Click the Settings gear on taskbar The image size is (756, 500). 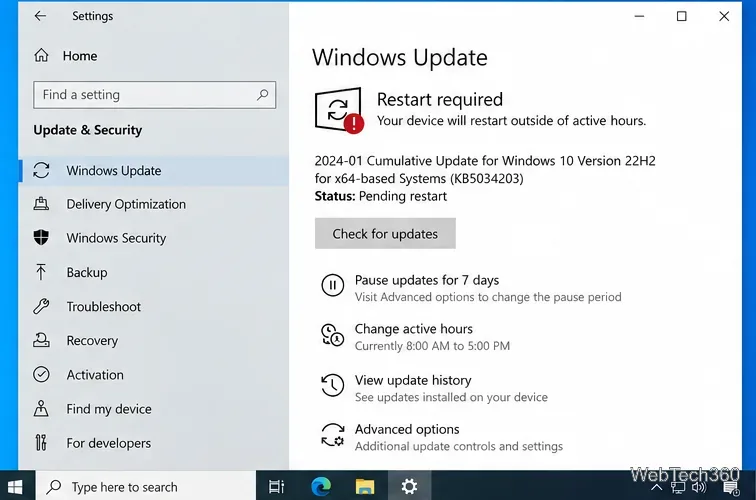click(x=409, y=486)
